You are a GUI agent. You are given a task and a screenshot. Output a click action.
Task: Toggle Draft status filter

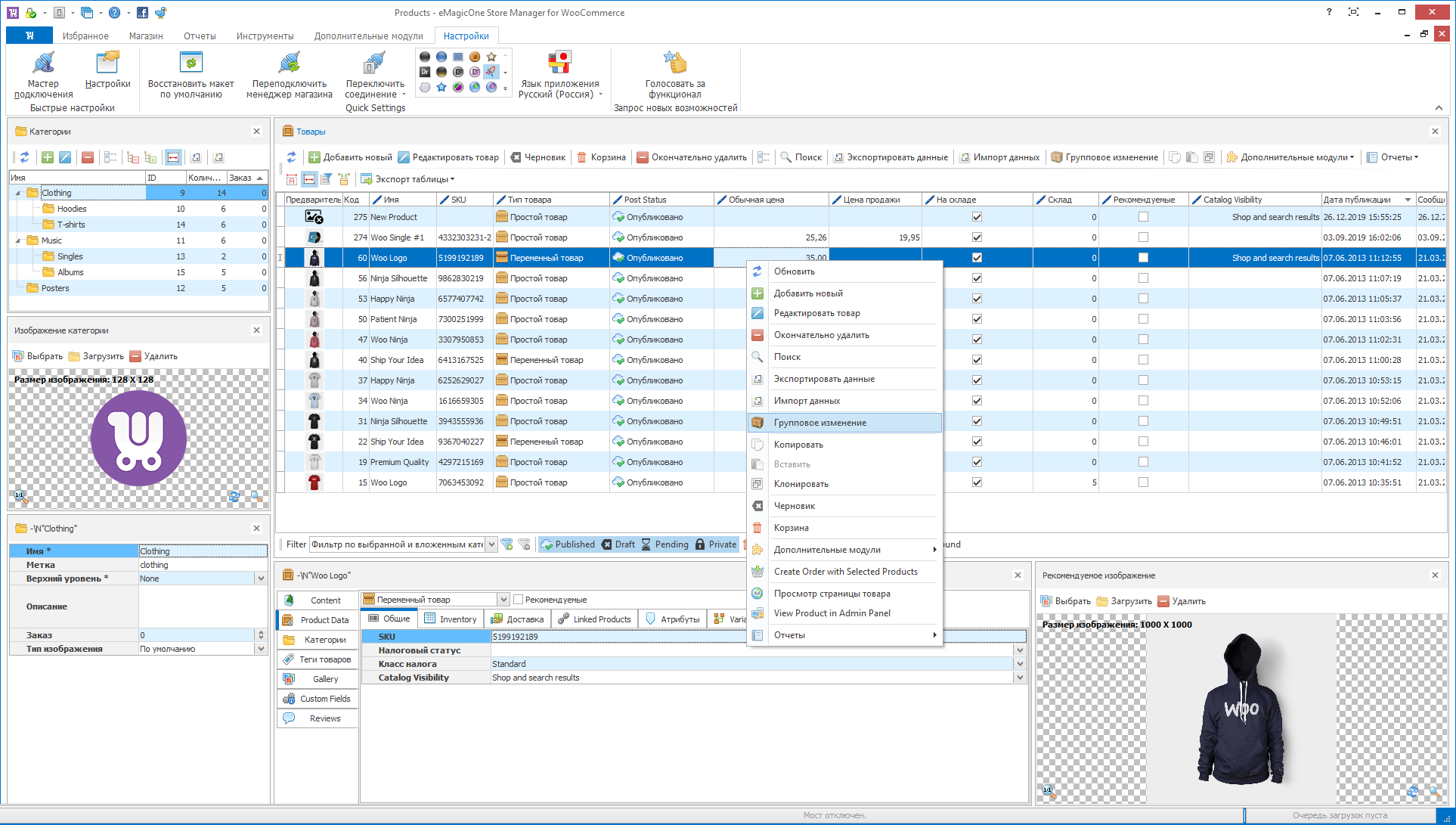pyautogui.click(x=618, y=544)
